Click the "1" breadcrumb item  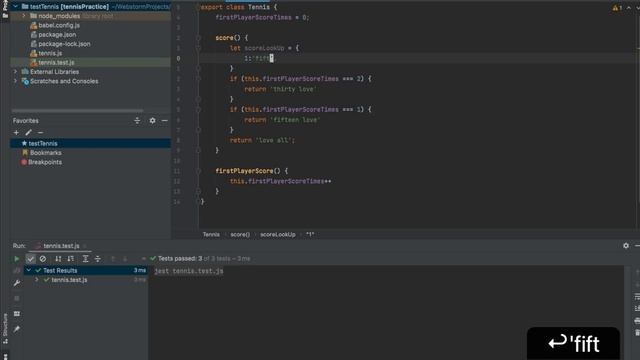click(x=310, y=234)
